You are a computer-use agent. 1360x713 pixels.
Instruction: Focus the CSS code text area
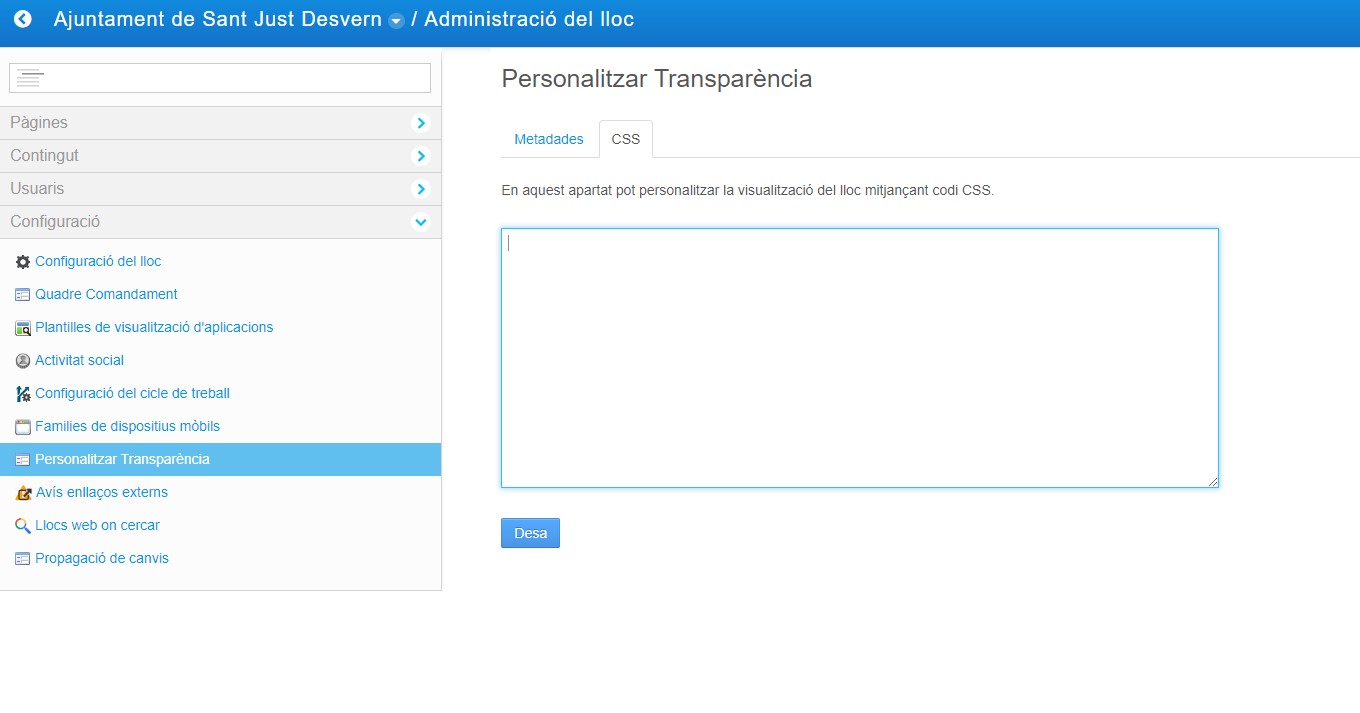point(860,358)
